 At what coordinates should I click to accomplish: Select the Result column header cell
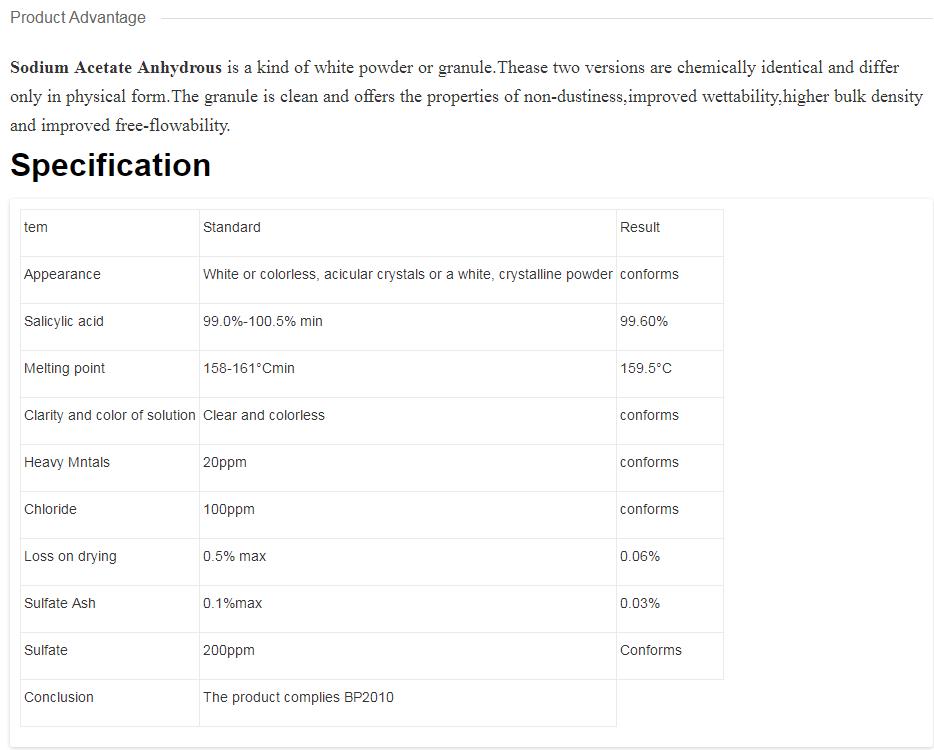(640, 227)
